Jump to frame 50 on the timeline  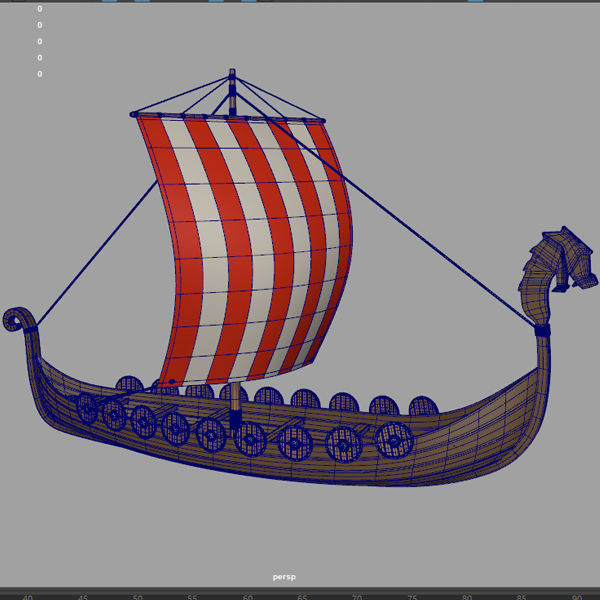pyautogui.click(x=137, y=597)
